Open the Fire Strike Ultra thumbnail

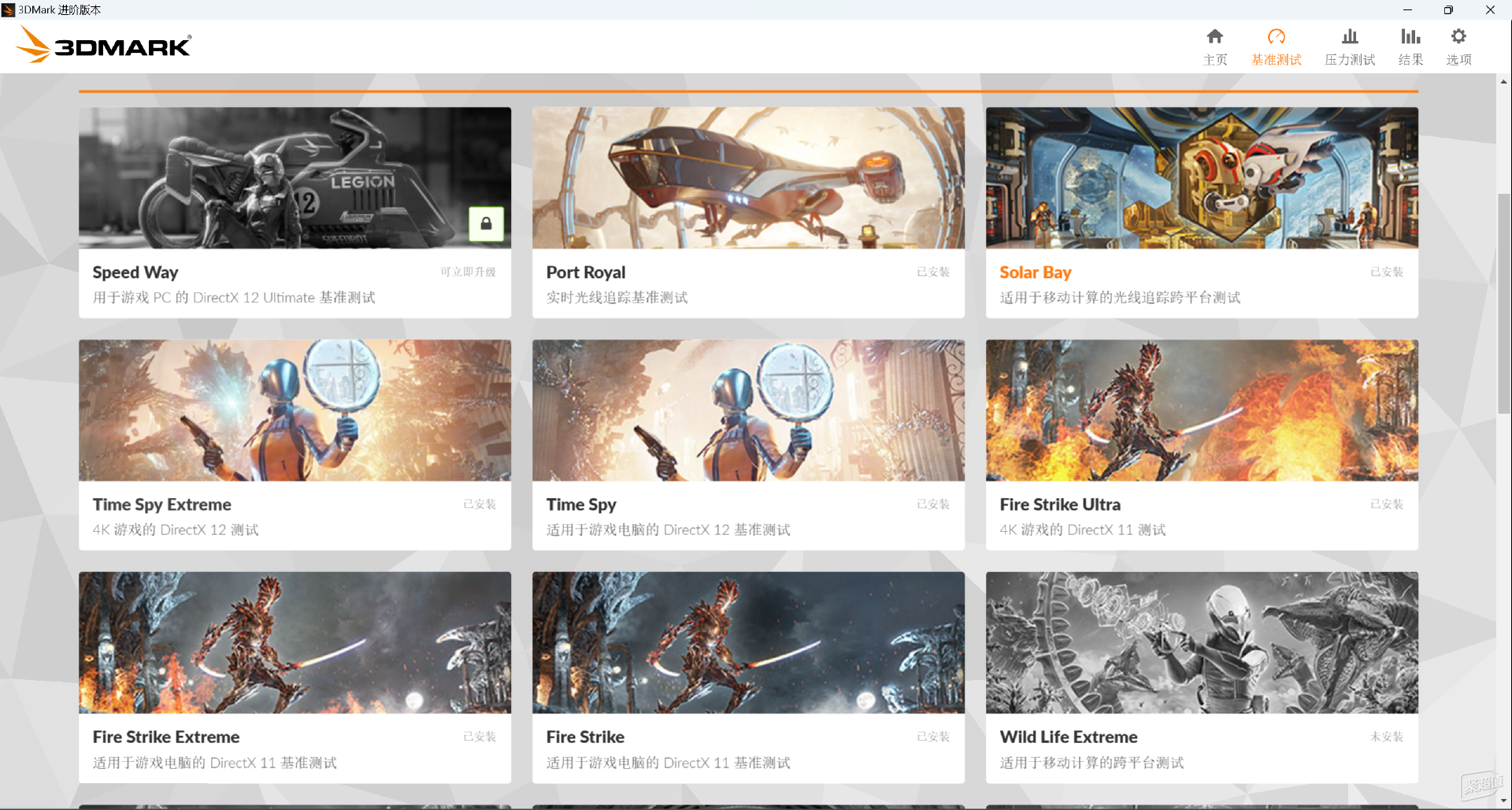point(1202,411)
